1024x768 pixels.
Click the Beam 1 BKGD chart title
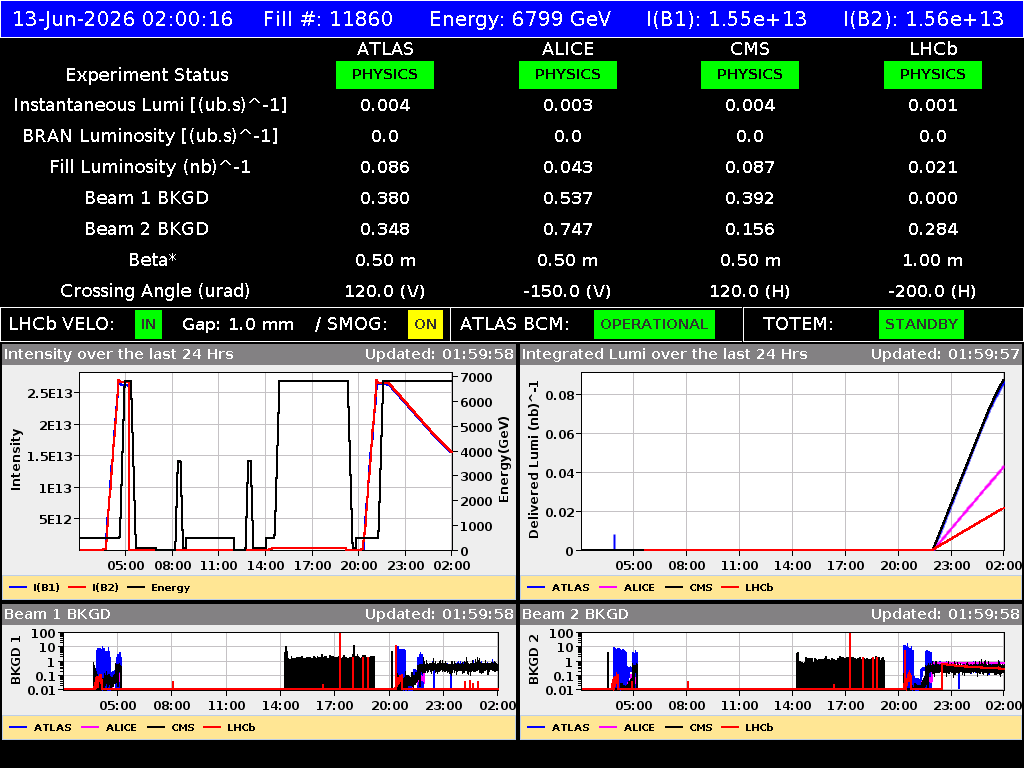coord(57,614)
